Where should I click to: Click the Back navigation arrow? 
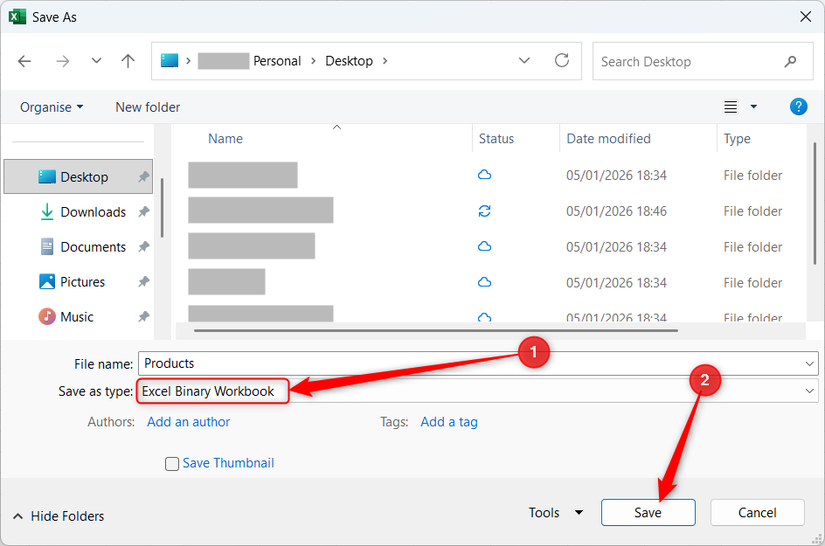coord(25,61)
